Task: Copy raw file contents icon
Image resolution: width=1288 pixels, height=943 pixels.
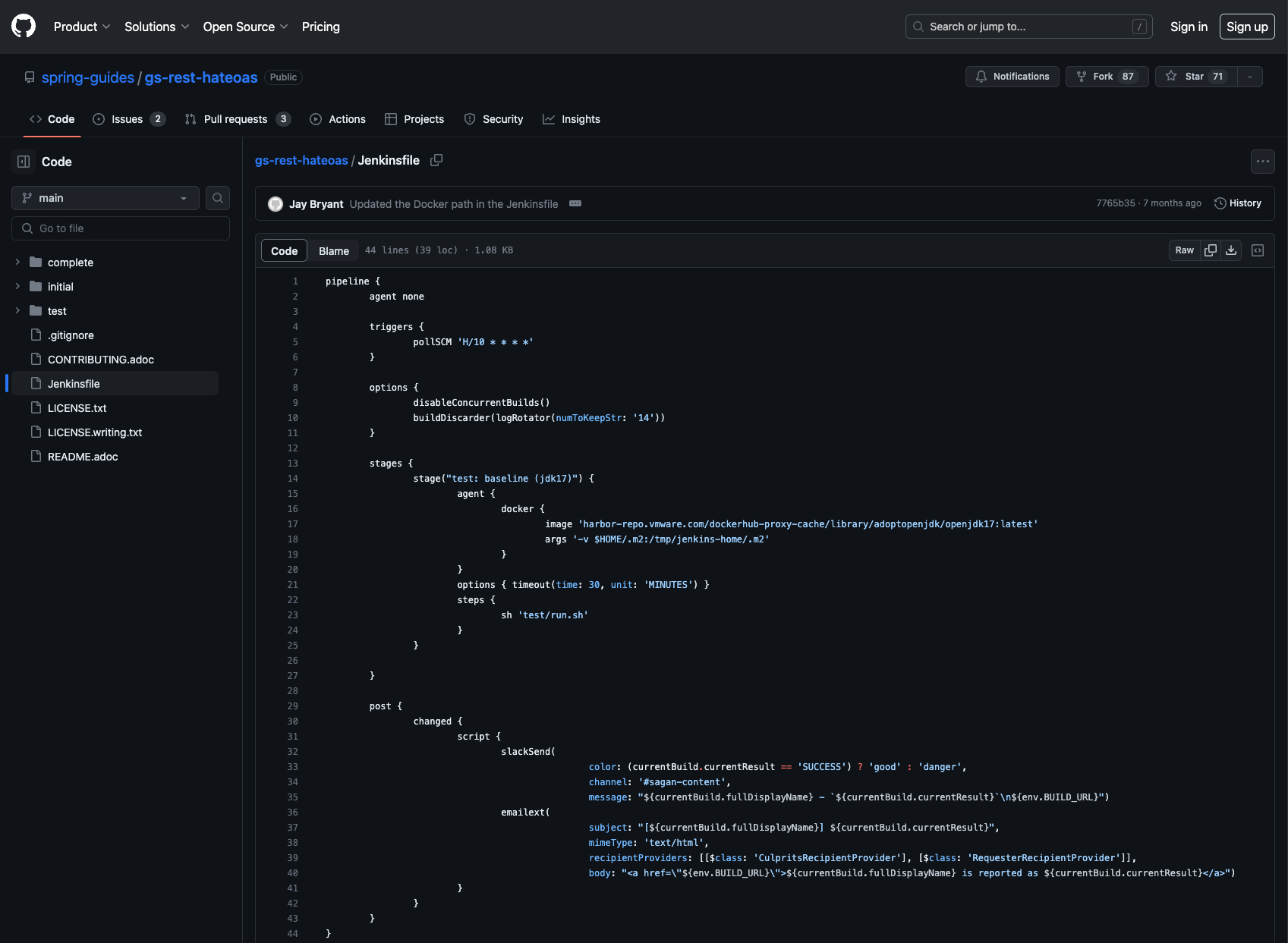Action: coord(1211,250)
